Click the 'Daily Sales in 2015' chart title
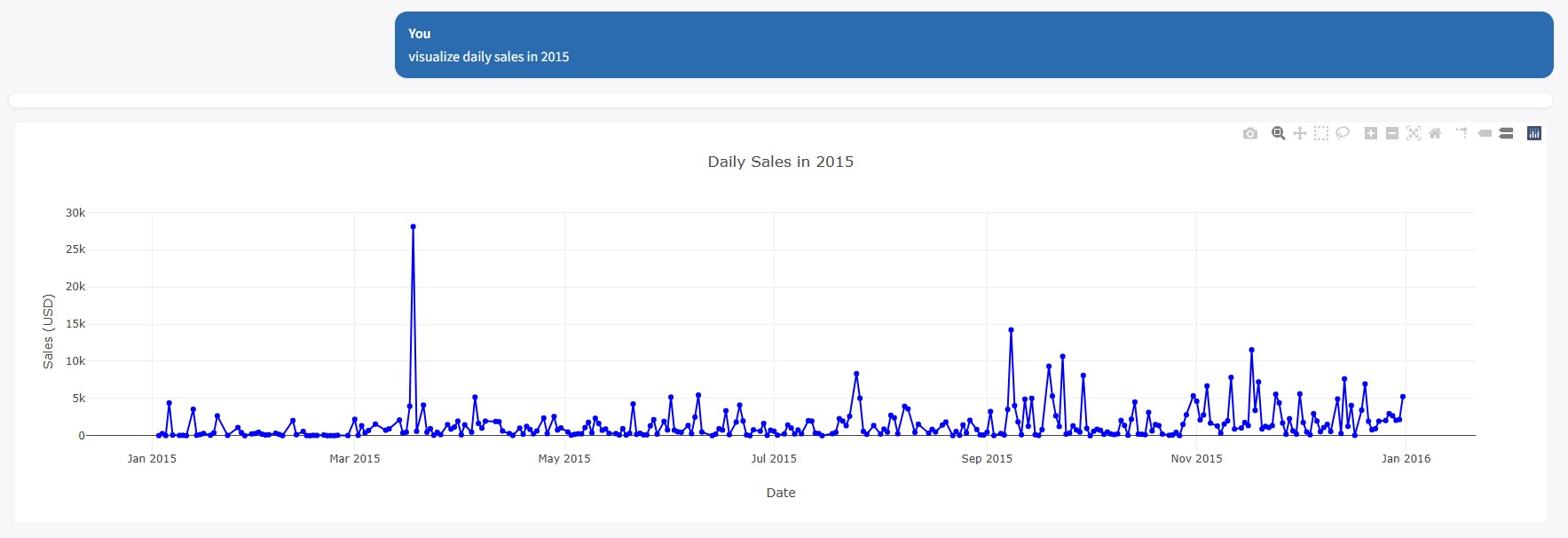Viewport: 1568px width, 538px height. (780, 162)
